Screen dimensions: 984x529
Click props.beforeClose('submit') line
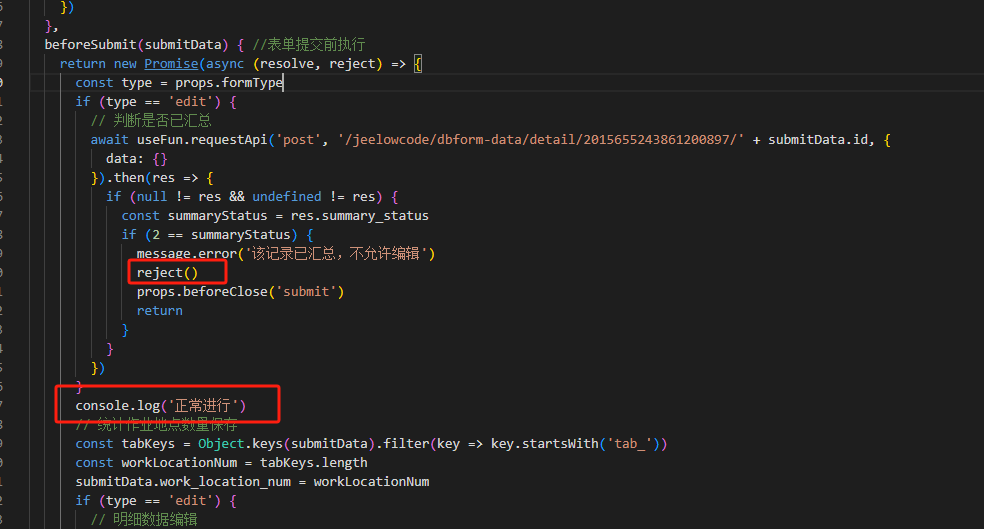(240, 291)
